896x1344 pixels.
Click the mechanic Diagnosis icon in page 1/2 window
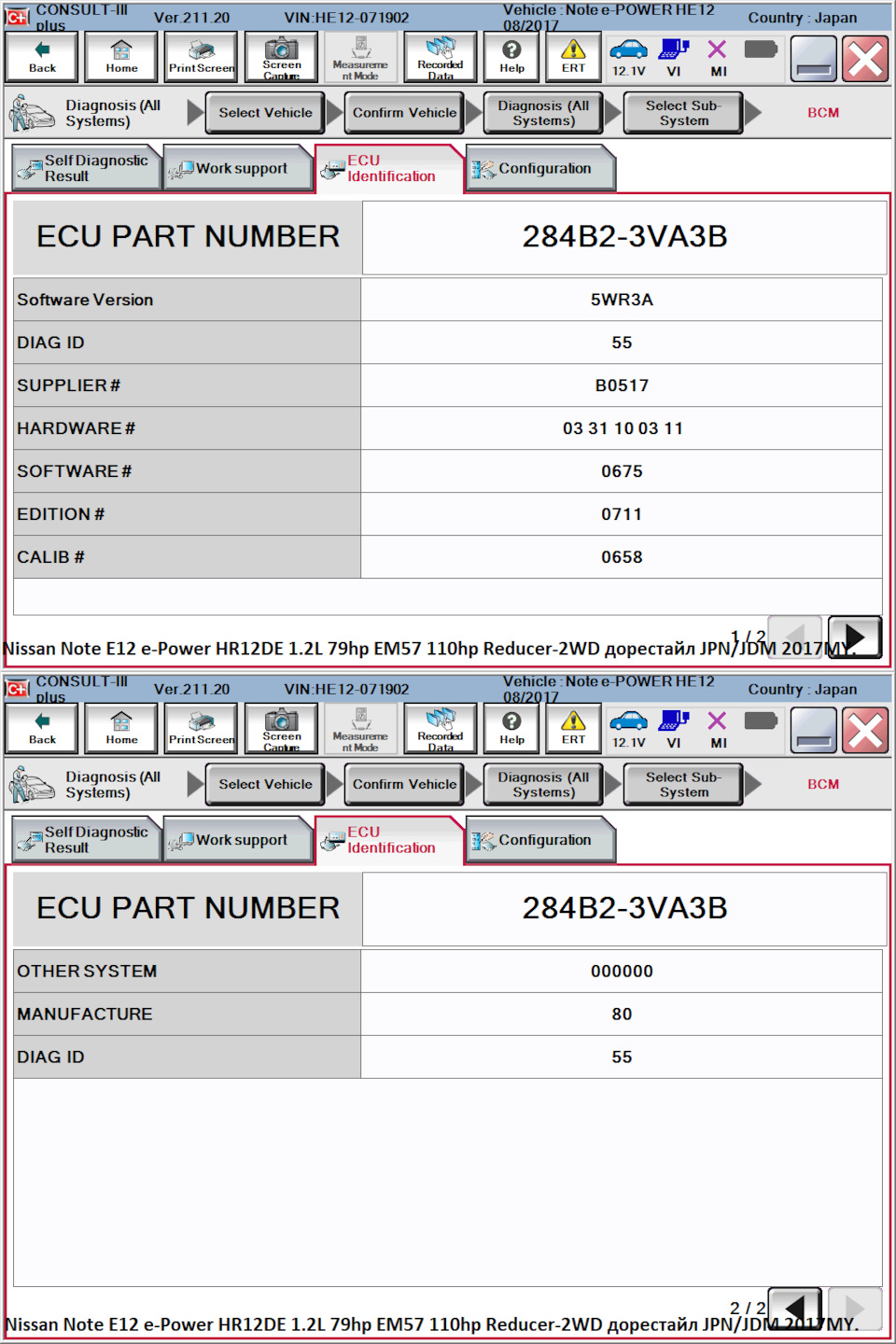point(31,113)
